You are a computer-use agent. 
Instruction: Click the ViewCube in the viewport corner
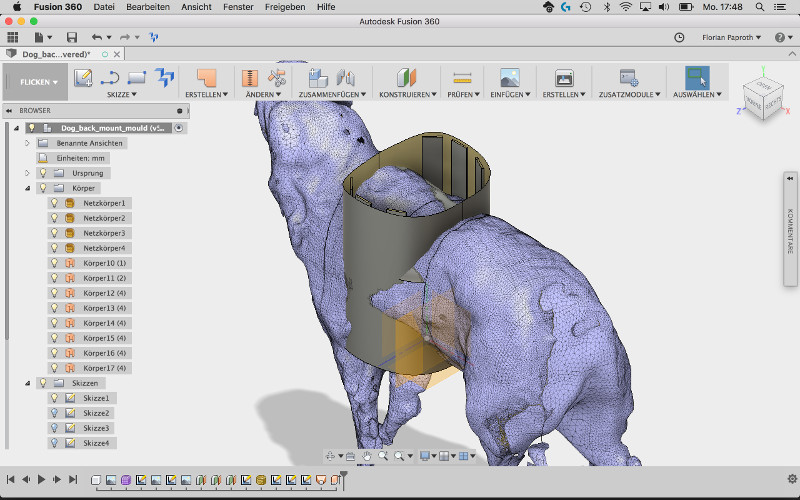click(x=763, y=98)
